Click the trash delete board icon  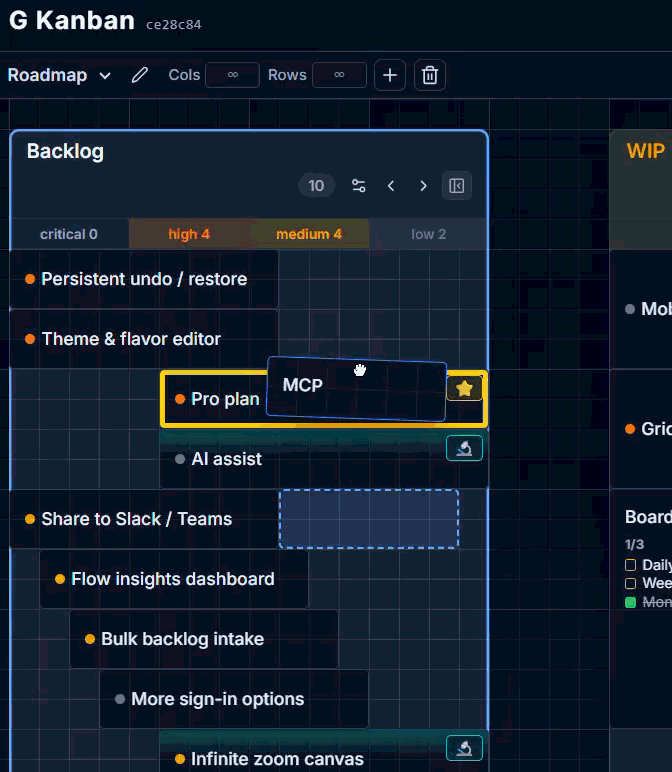coord(430,75)
